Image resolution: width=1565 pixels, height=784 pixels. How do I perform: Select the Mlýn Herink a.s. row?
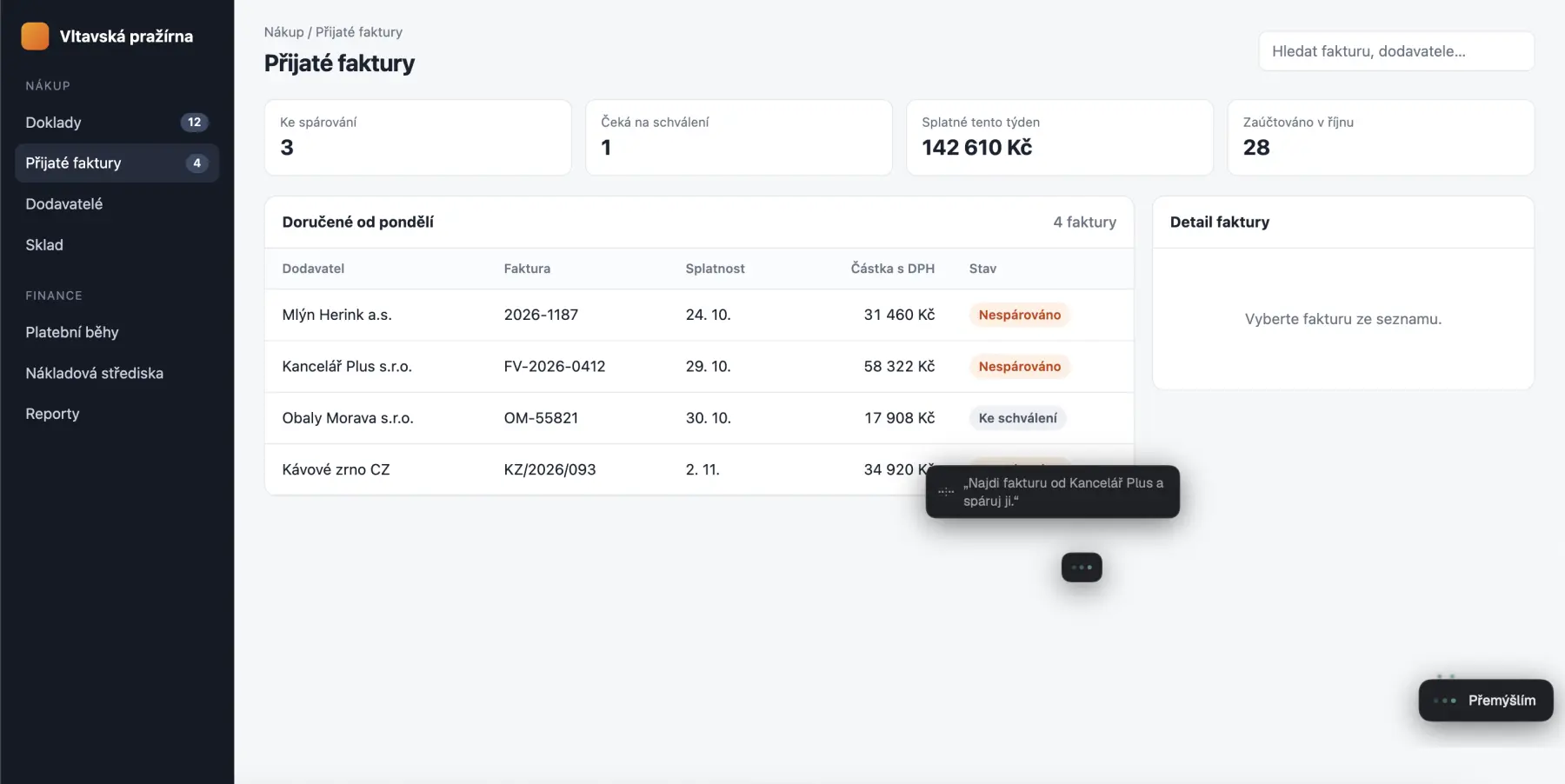tap(699, 315)
